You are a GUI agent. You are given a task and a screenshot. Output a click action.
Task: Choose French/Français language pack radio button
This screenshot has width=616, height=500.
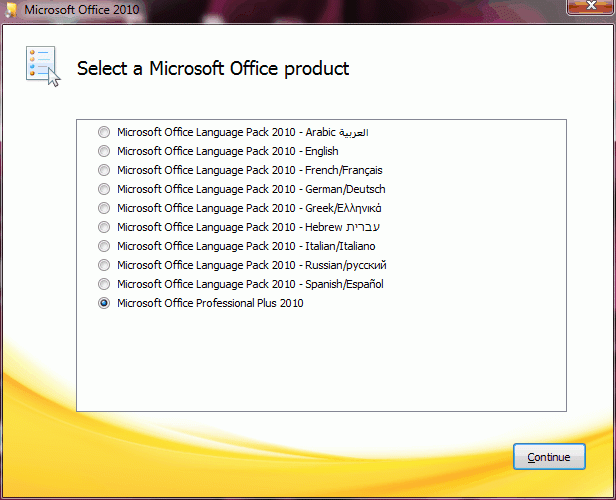coord(104,170)
